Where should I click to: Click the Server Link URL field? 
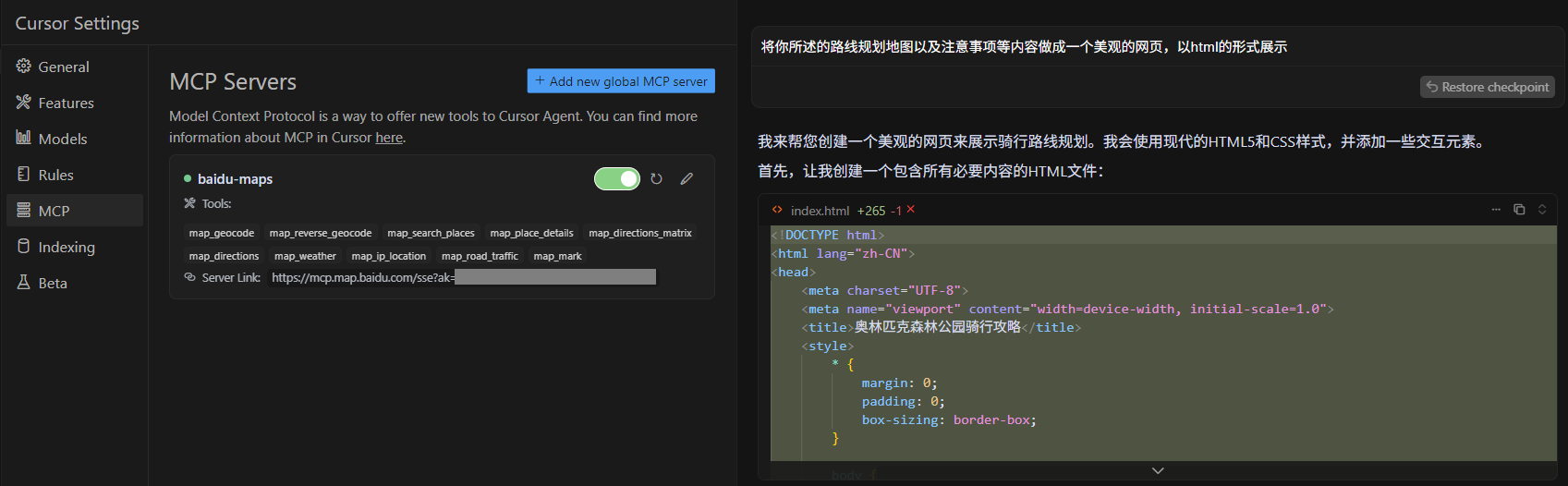[462, 277]
